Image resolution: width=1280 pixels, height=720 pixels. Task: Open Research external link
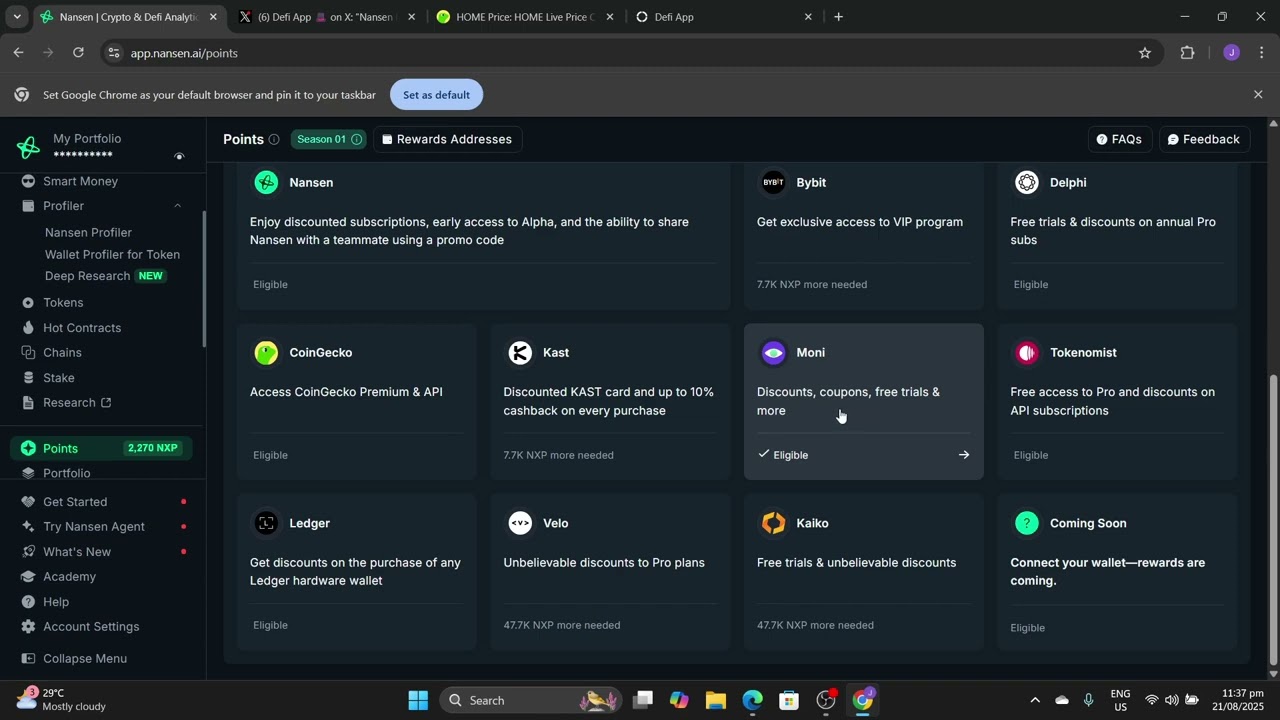coord(77,403)
